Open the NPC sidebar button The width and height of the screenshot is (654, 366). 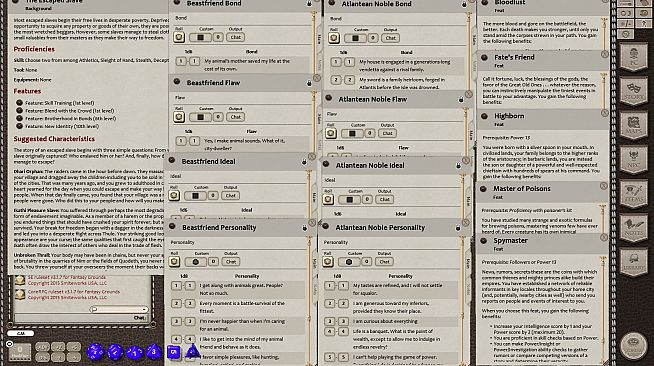point(634,160)
